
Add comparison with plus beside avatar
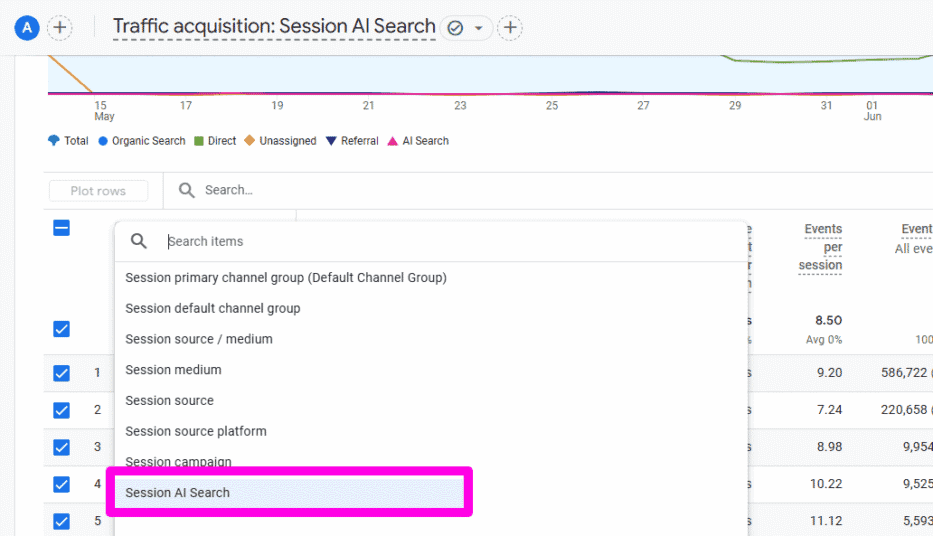[60, 28]
